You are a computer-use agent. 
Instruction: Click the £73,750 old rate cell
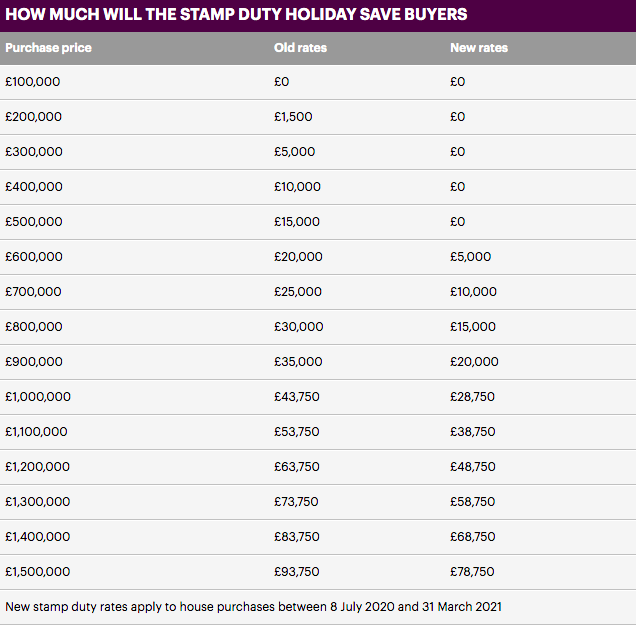(296, 502)
